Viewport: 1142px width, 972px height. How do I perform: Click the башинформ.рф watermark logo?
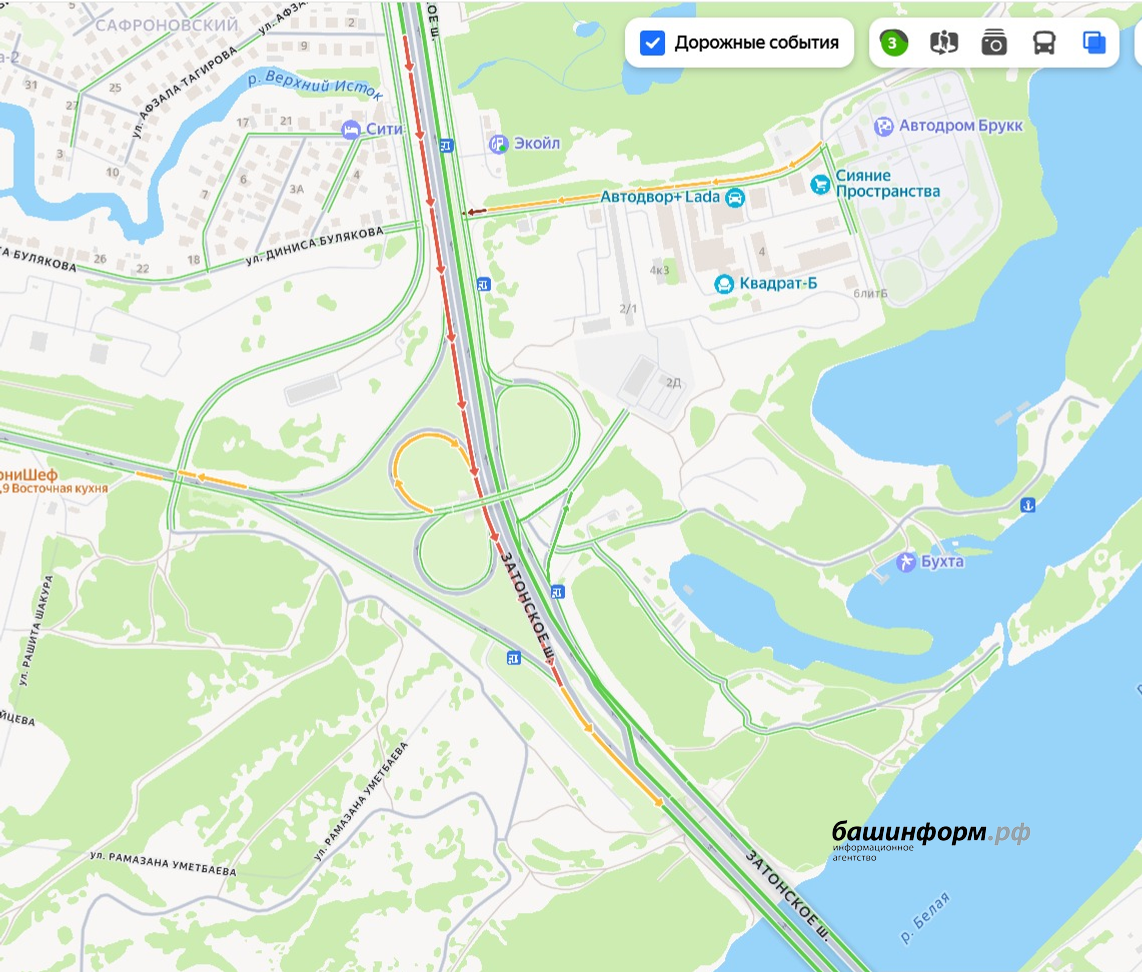click(930, 840)
